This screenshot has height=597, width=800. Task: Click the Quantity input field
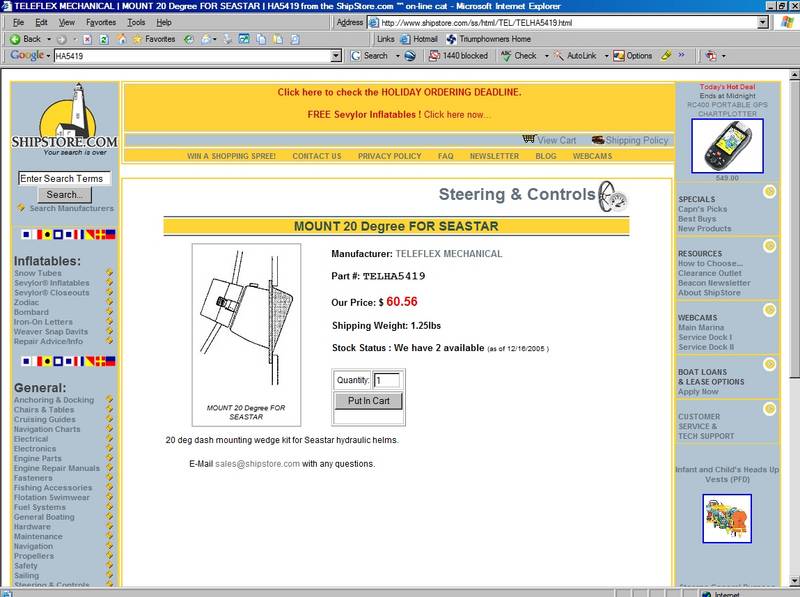coord(387,380)
